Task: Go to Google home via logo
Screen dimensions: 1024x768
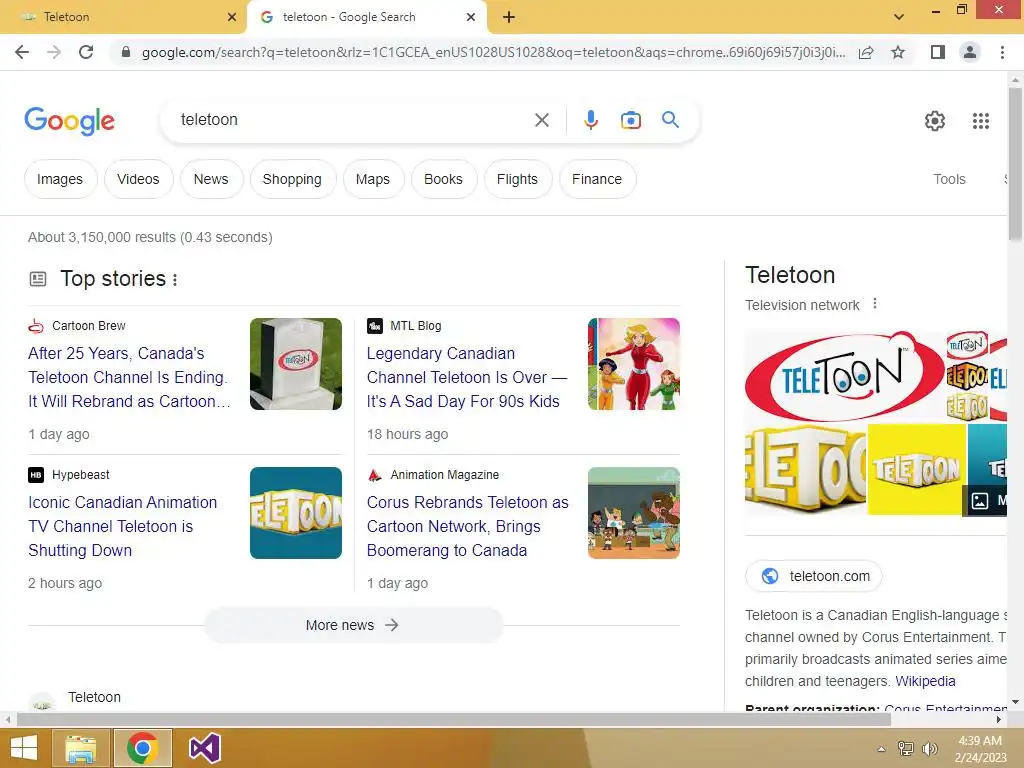Action: (x=69, y=121)
